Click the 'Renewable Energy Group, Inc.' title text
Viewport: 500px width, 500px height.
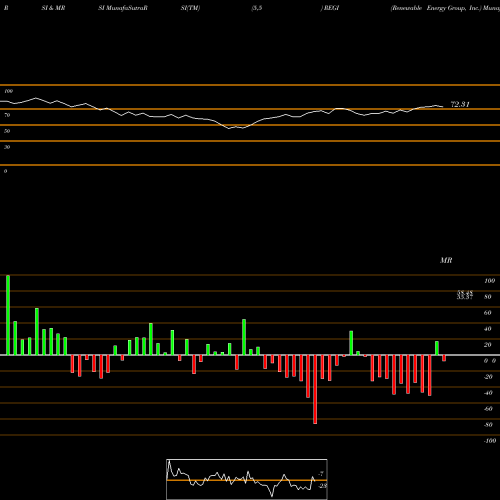tap(436, 8)
